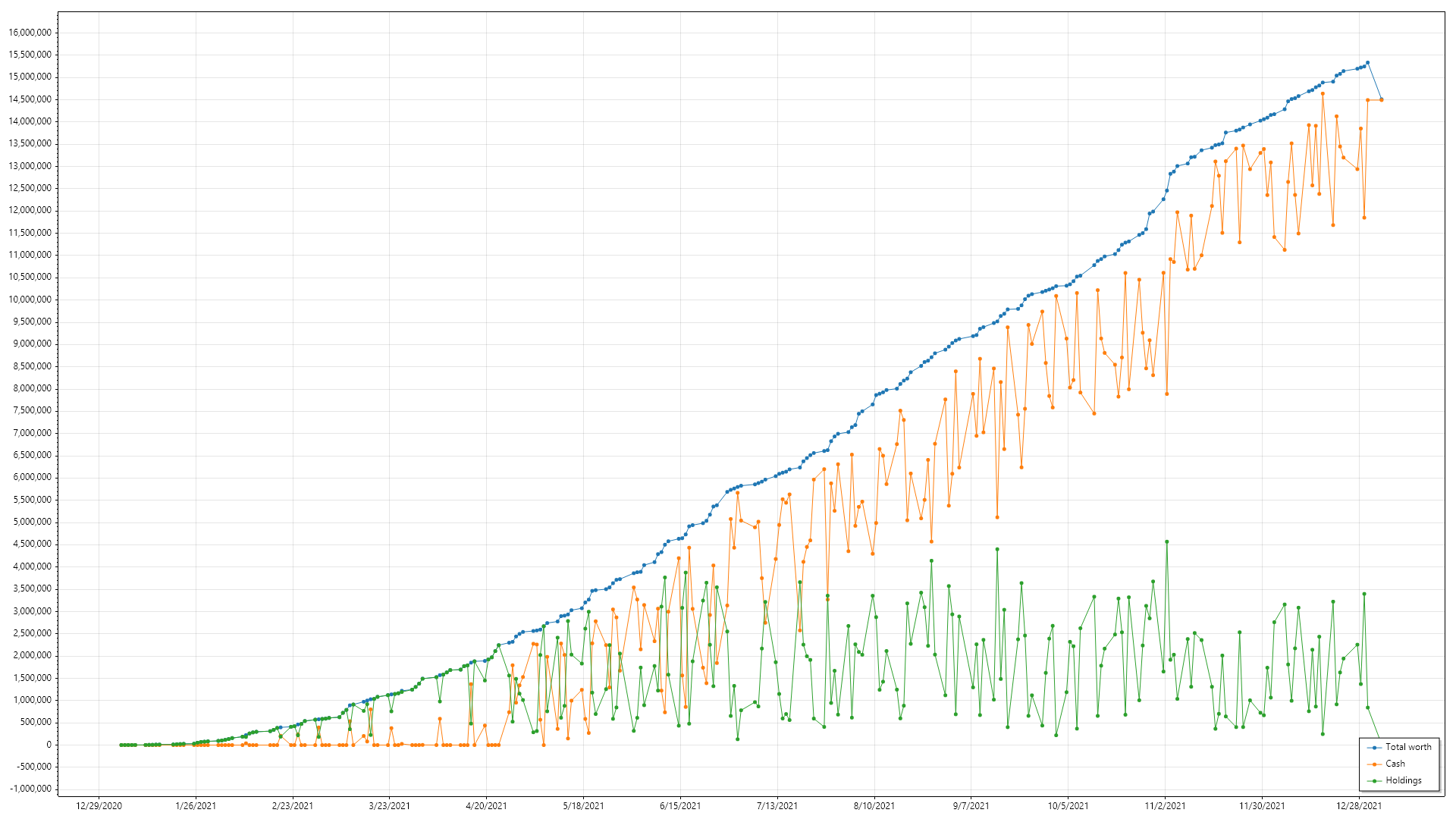Click the last orange Cash data point
Image resolution: width=1456 pixels, height=819 pixels.
(x=1381, y=100)
